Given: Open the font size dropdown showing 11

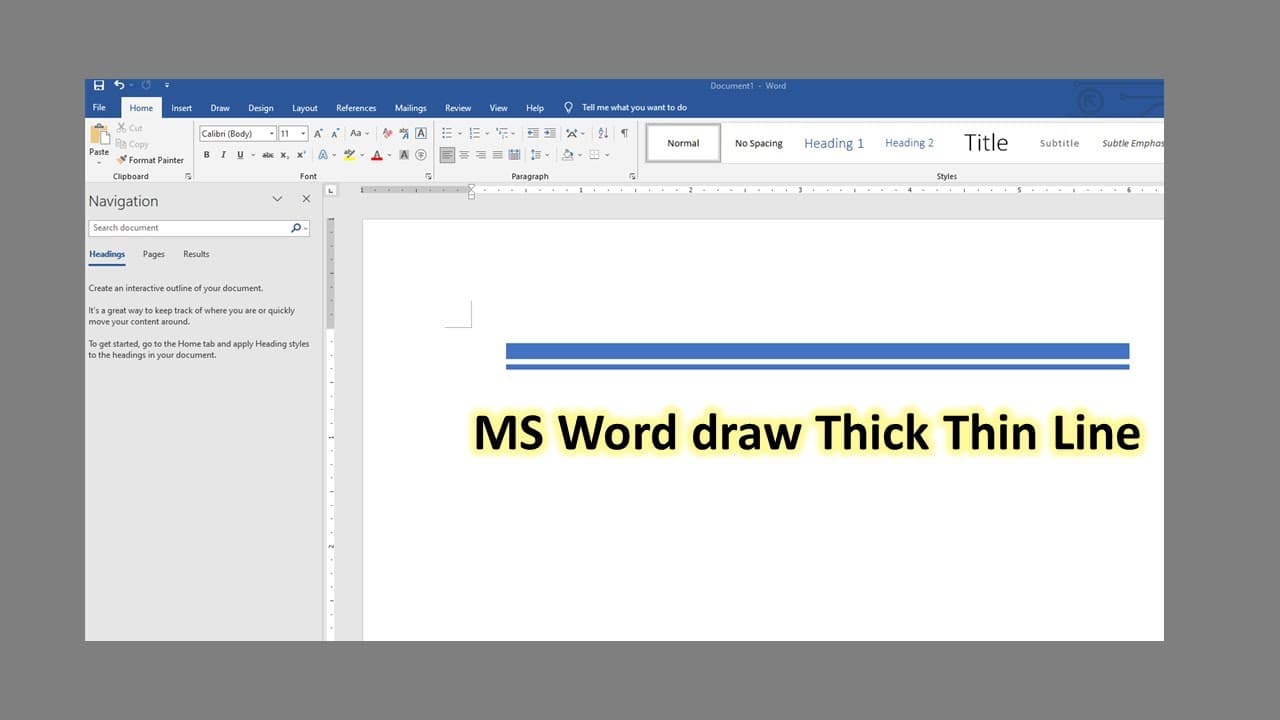Looking at the screenshot, I should click(304, 134).
